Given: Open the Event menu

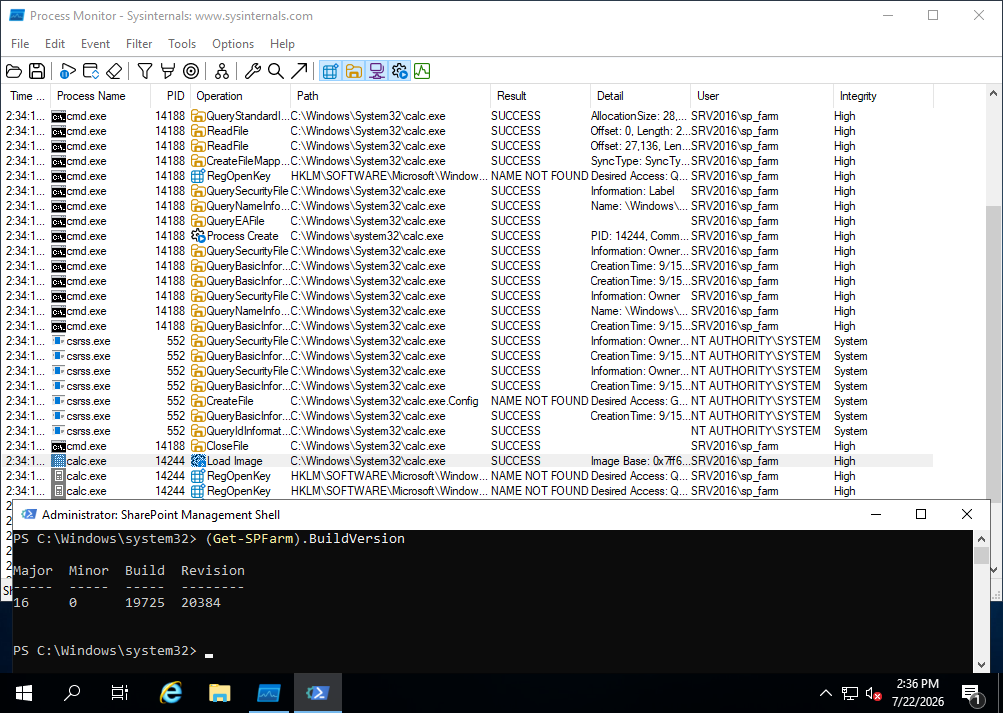Looking at the screenshot, I should (x=95, y=43).
